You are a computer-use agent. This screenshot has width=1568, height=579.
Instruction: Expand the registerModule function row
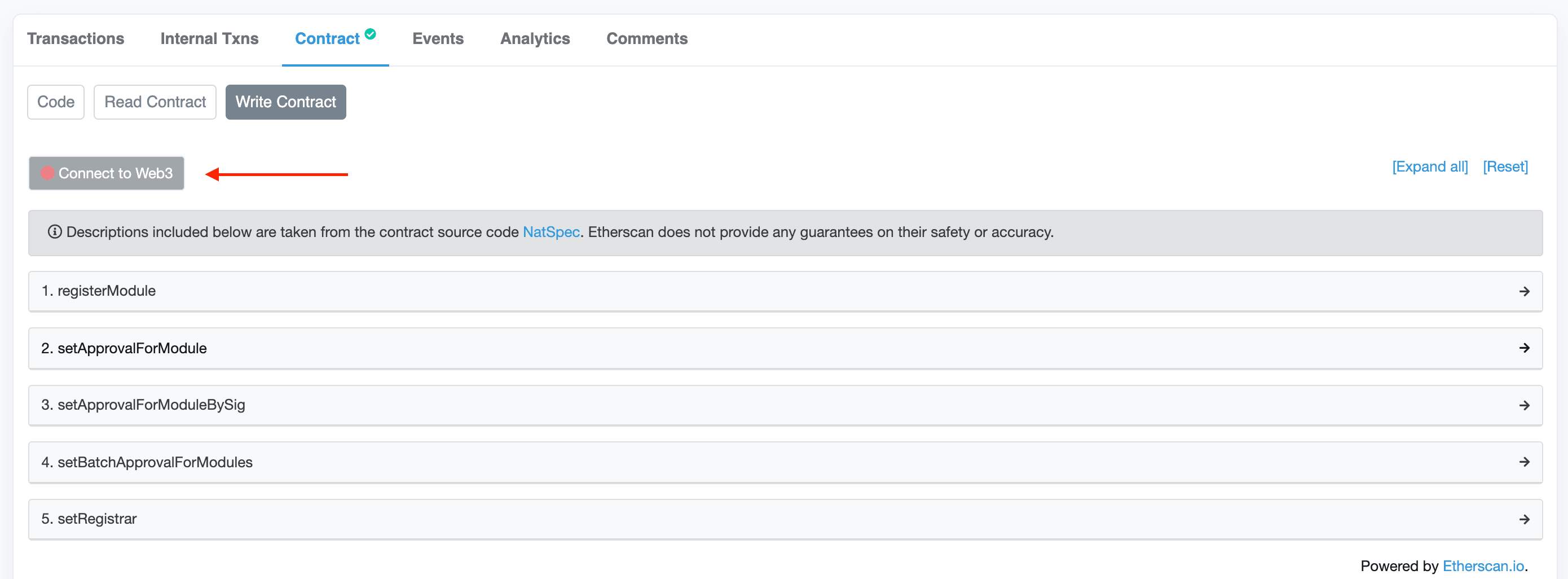pos(785,291)
